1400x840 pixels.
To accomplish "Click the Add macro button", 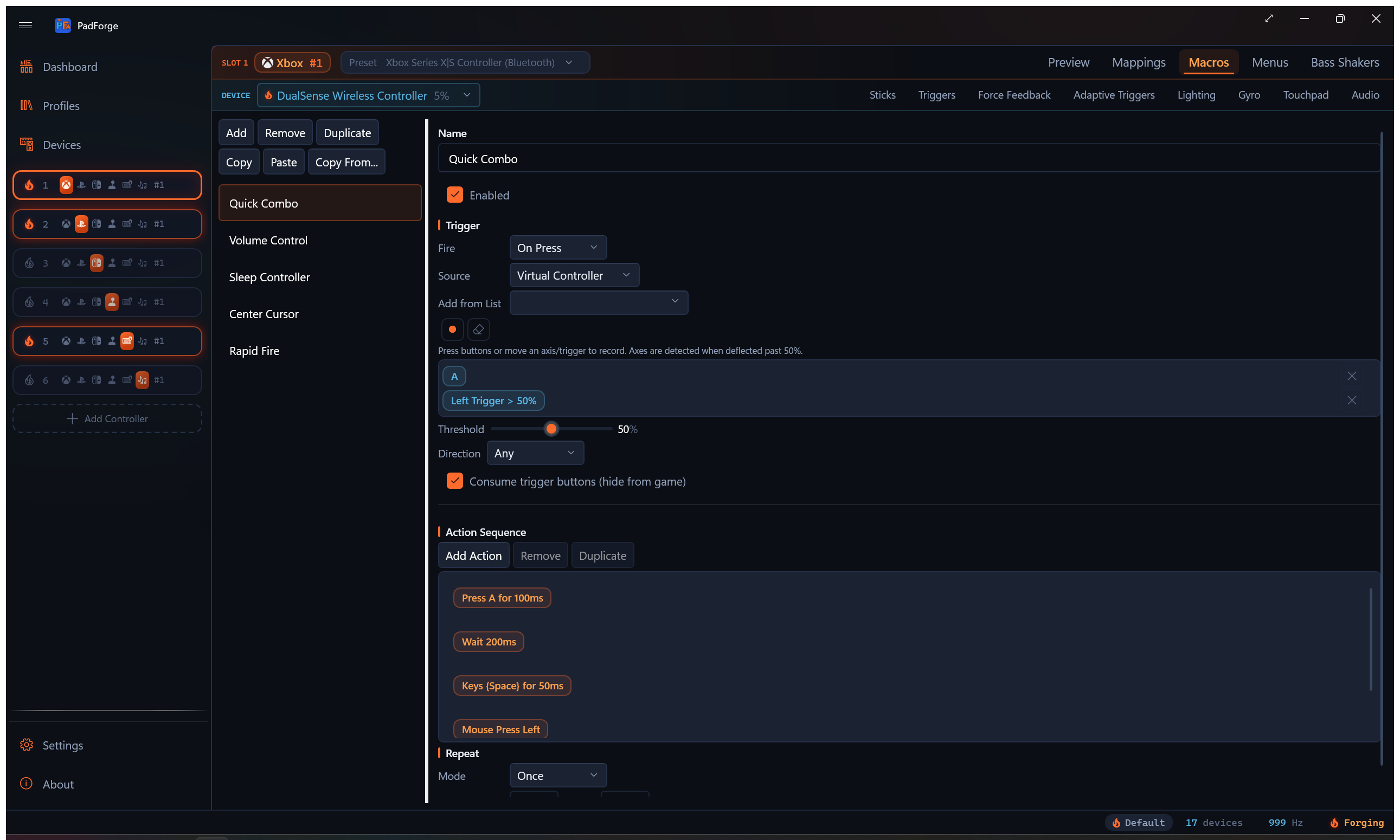I will 236,133.
